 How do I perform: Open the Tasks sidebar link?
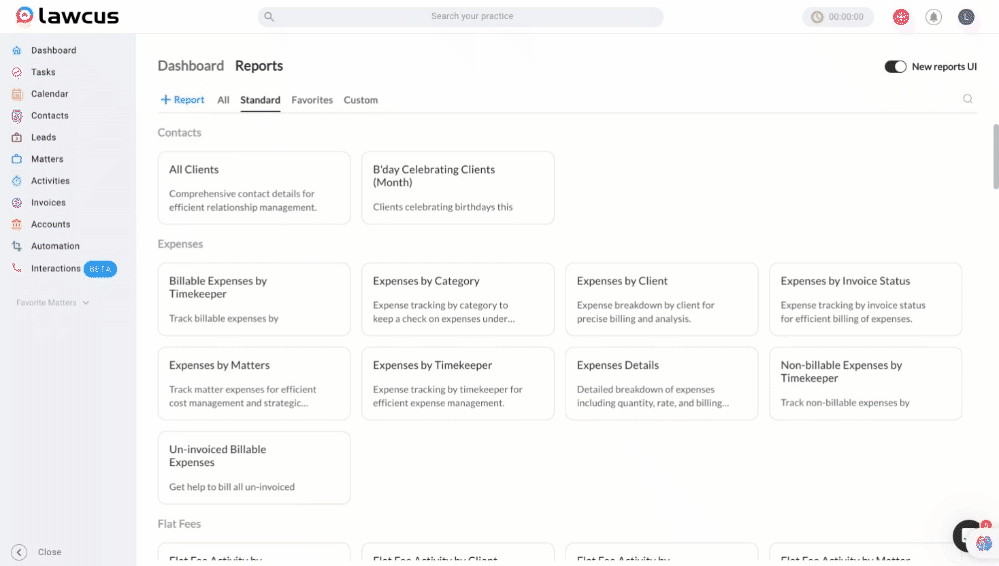43,72
